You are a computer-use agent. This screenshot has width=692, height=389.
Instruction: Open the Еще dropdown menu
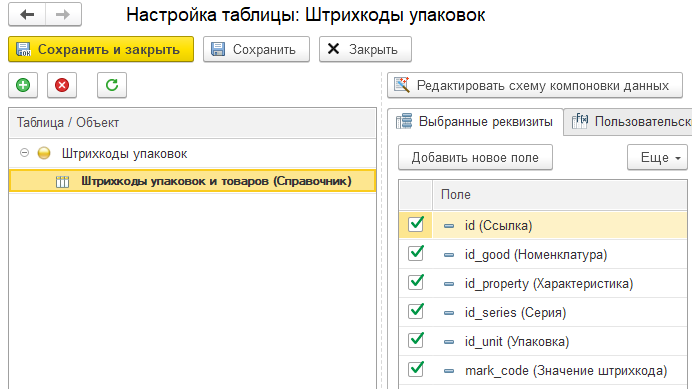pos(657,157)
